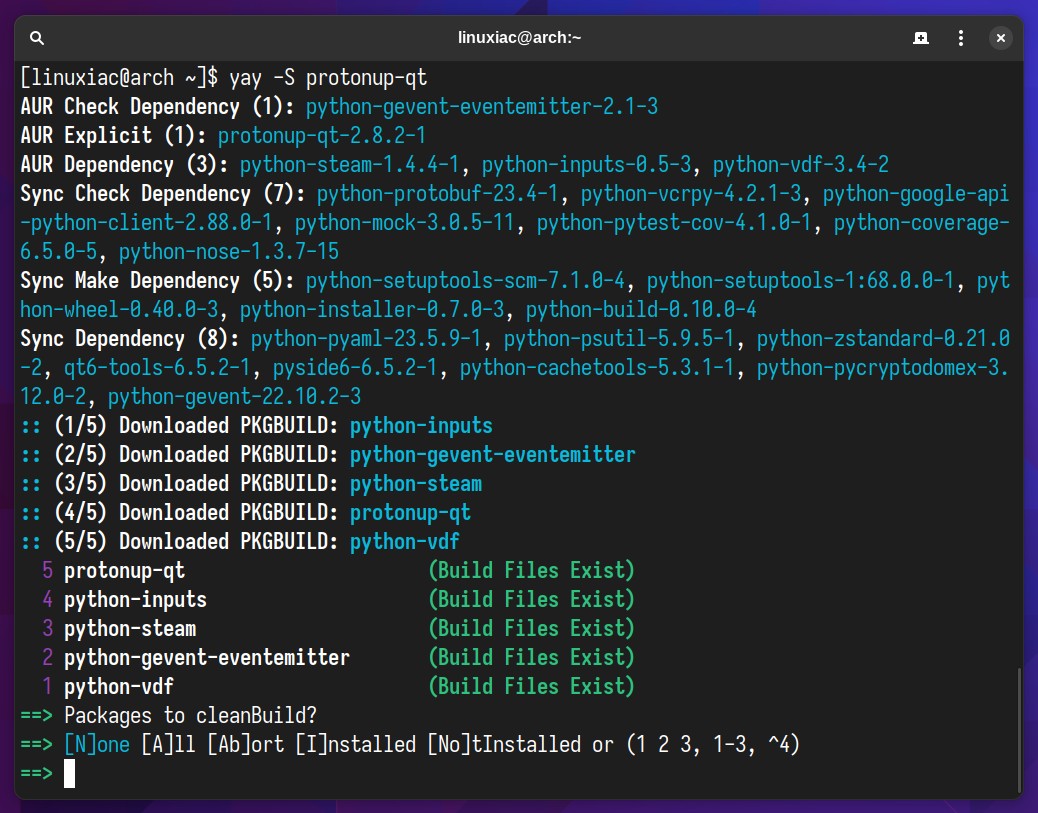1038x813 pixels.
Task: Click the [N]one option text
Action: pos(97,745)
